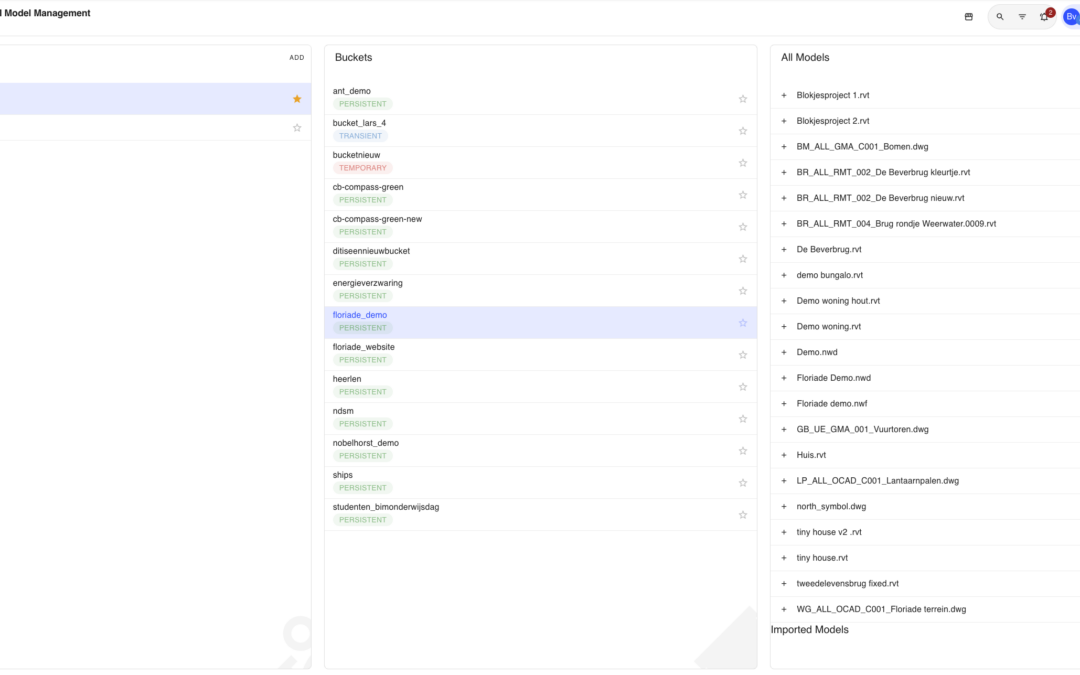Click plus icon beside north_symbol.dwg
Screen dimensions: 1080x675
point(784,507)
